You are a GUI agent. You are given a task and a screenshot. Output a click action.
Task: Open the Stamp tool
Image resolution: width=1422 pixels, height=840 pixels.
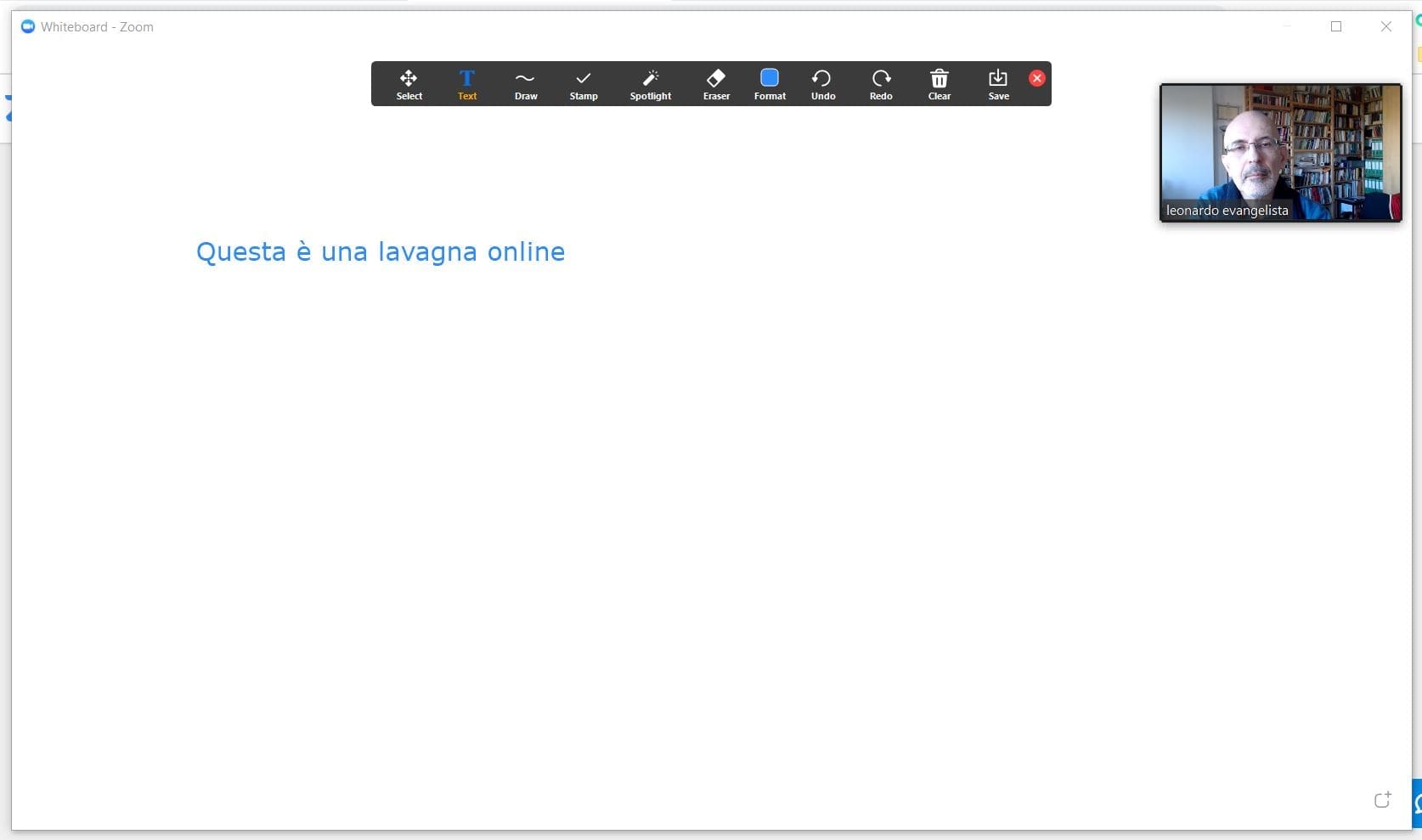point(584,84)
